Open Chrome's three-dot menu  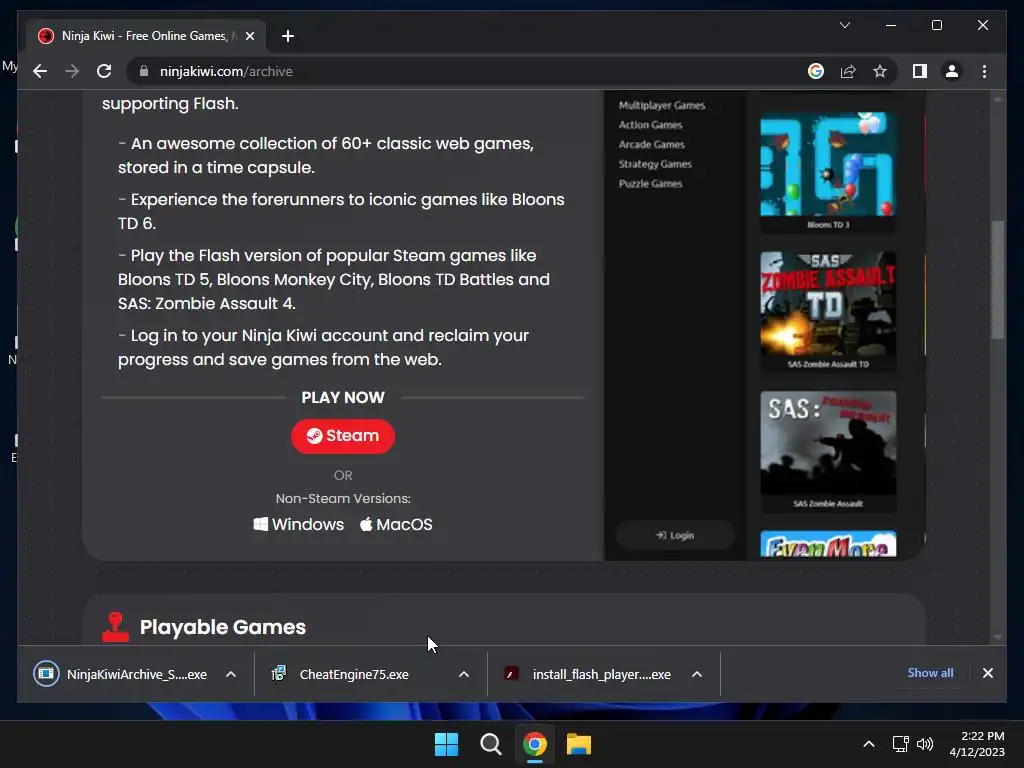984,71
